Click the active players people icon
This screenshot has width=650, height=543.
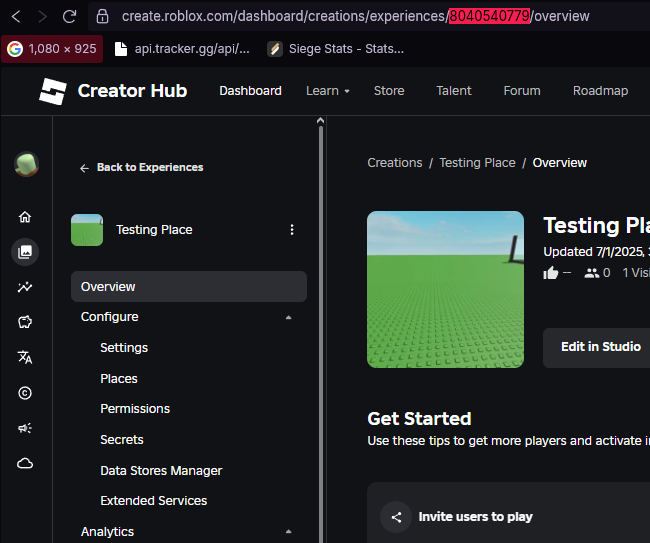592,273
